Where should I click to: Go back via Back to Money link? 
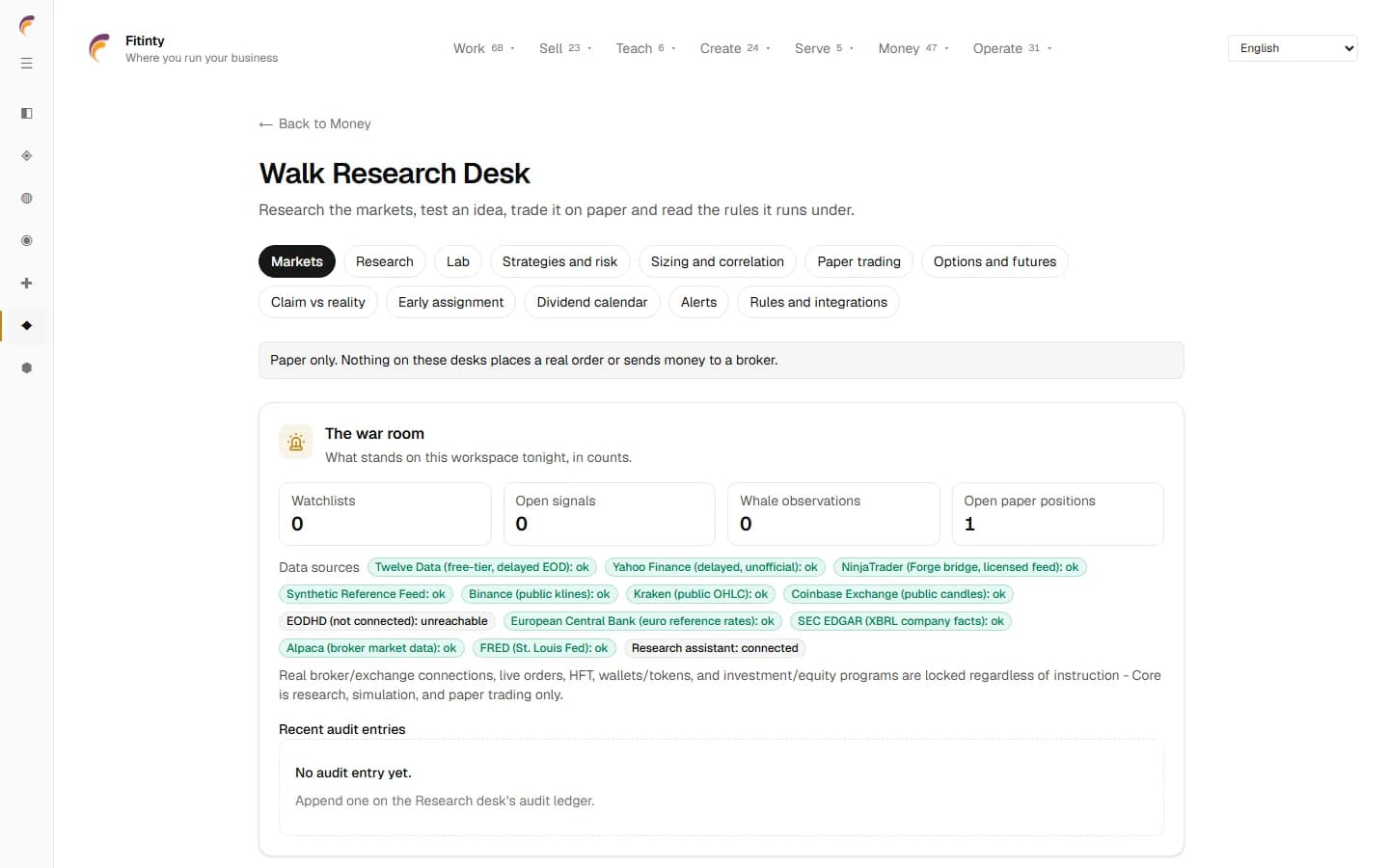[315, 123]
